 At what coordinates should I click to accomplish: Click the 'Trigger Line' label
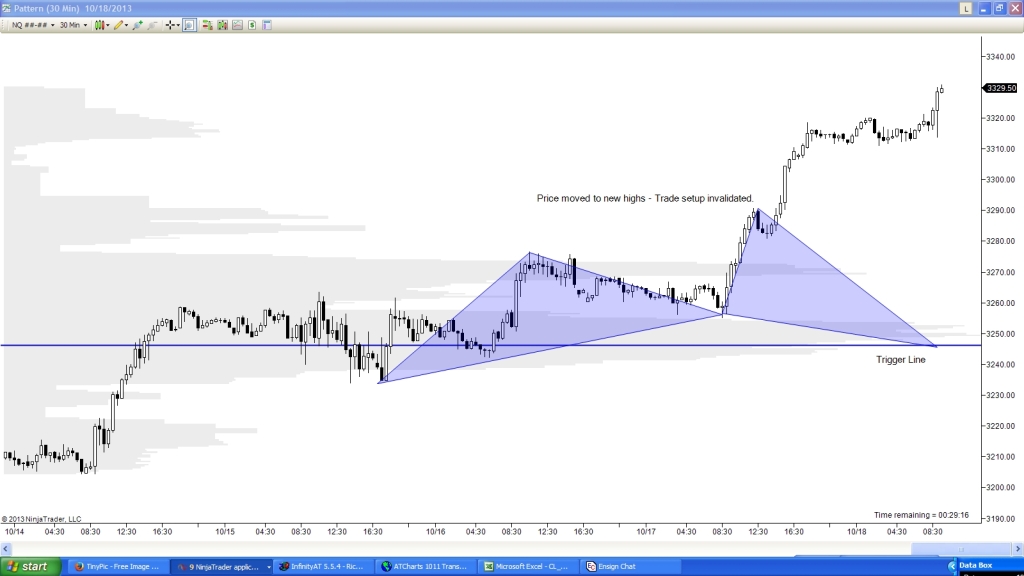[x=901, y=360]
